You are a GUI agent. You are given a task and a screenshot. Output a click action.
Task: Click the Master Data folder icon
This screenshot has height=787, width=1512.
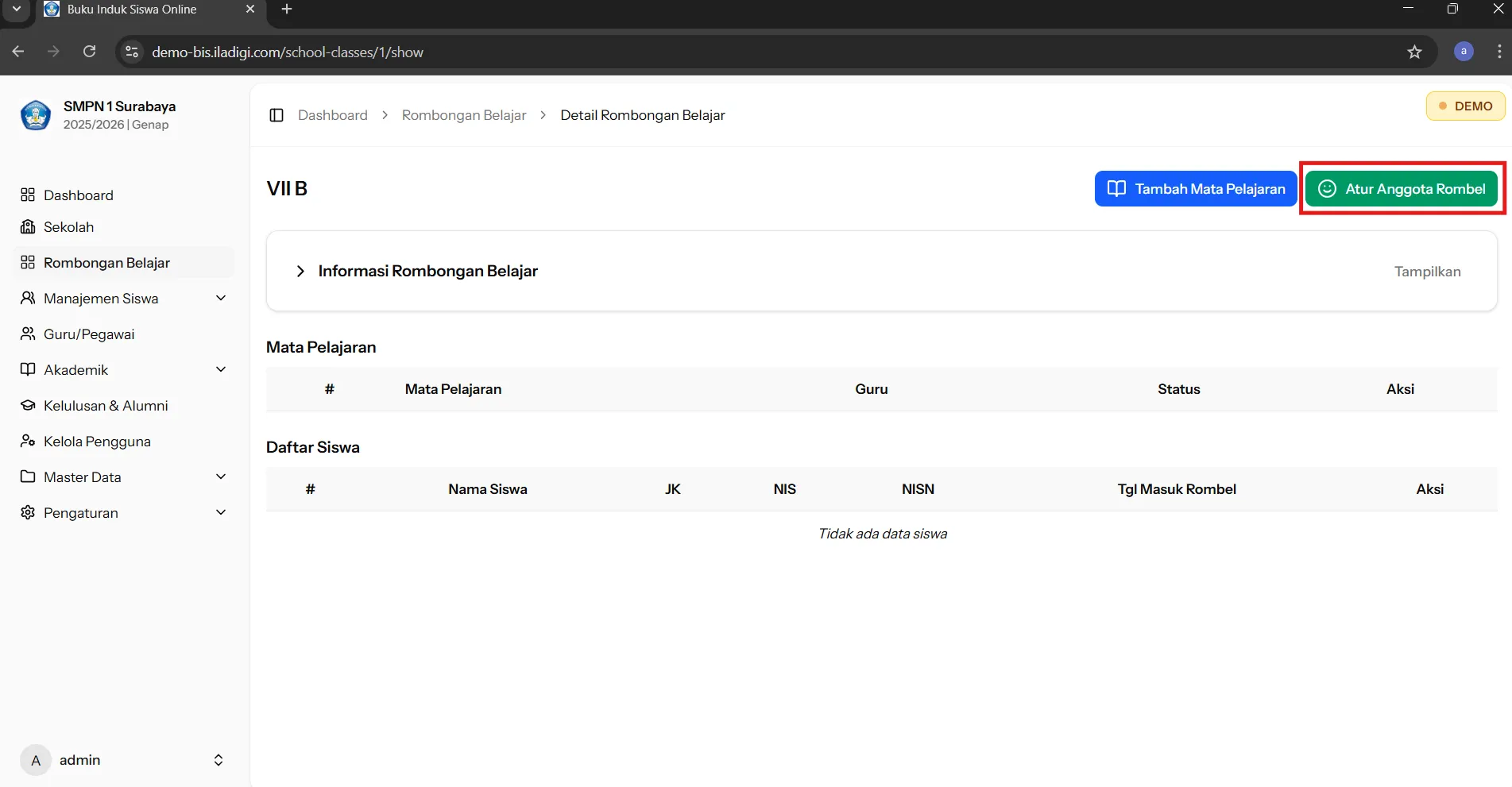point(28,476)
